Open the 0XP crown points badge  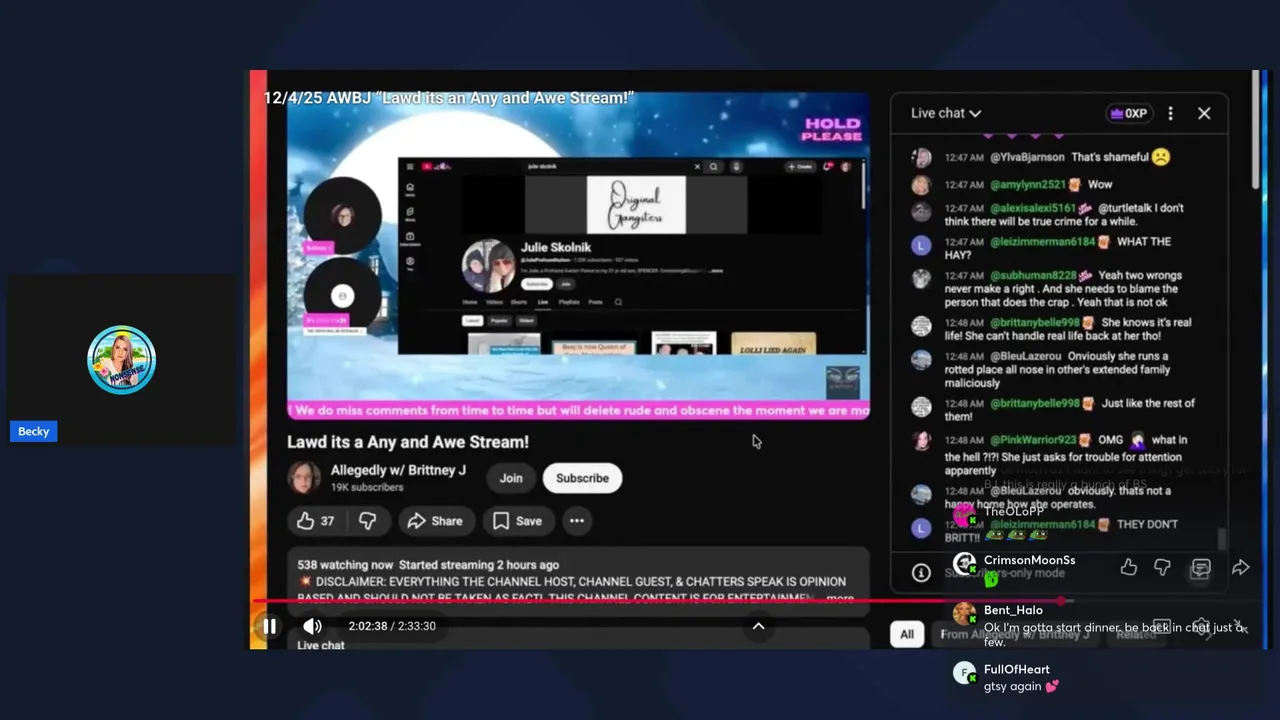click(x=1128, y=113)
